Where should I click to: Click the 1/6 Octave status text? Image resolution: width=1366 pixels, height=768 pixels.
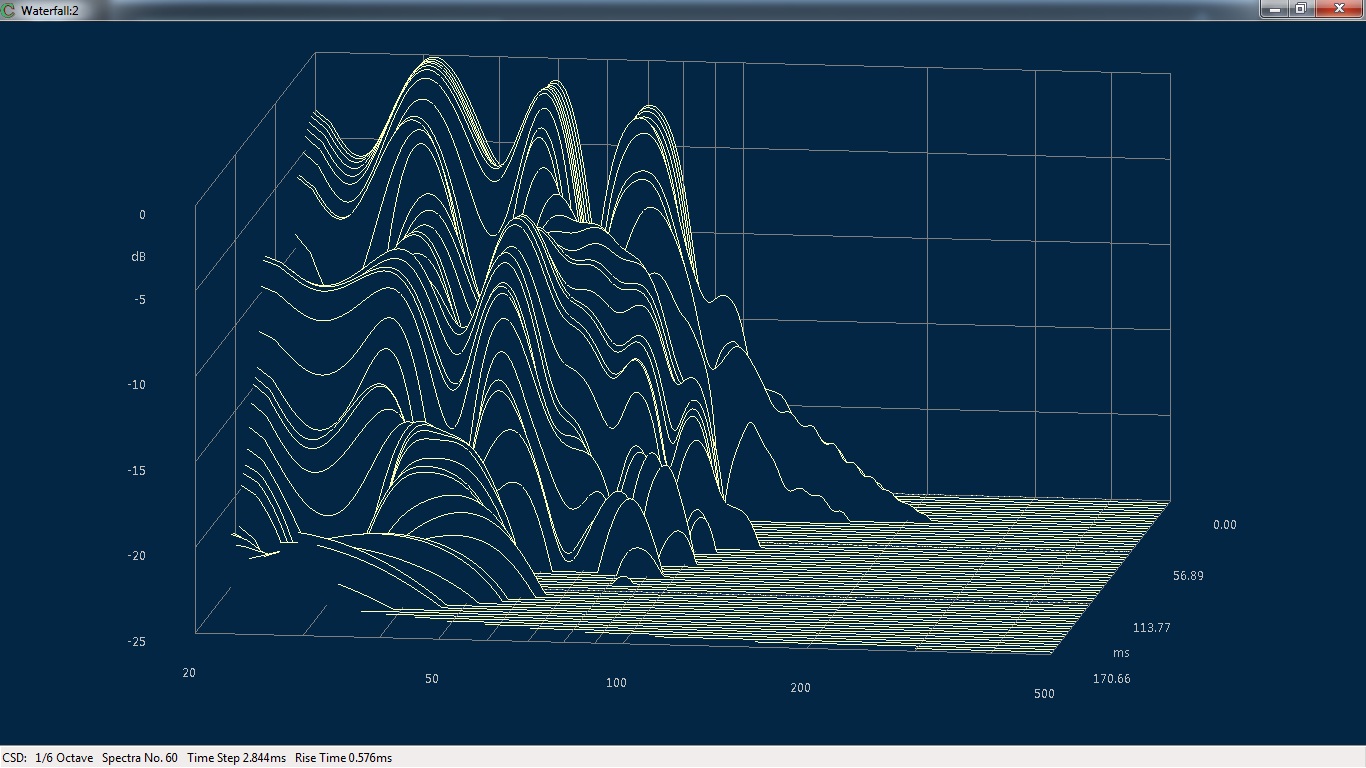(62, 758)
